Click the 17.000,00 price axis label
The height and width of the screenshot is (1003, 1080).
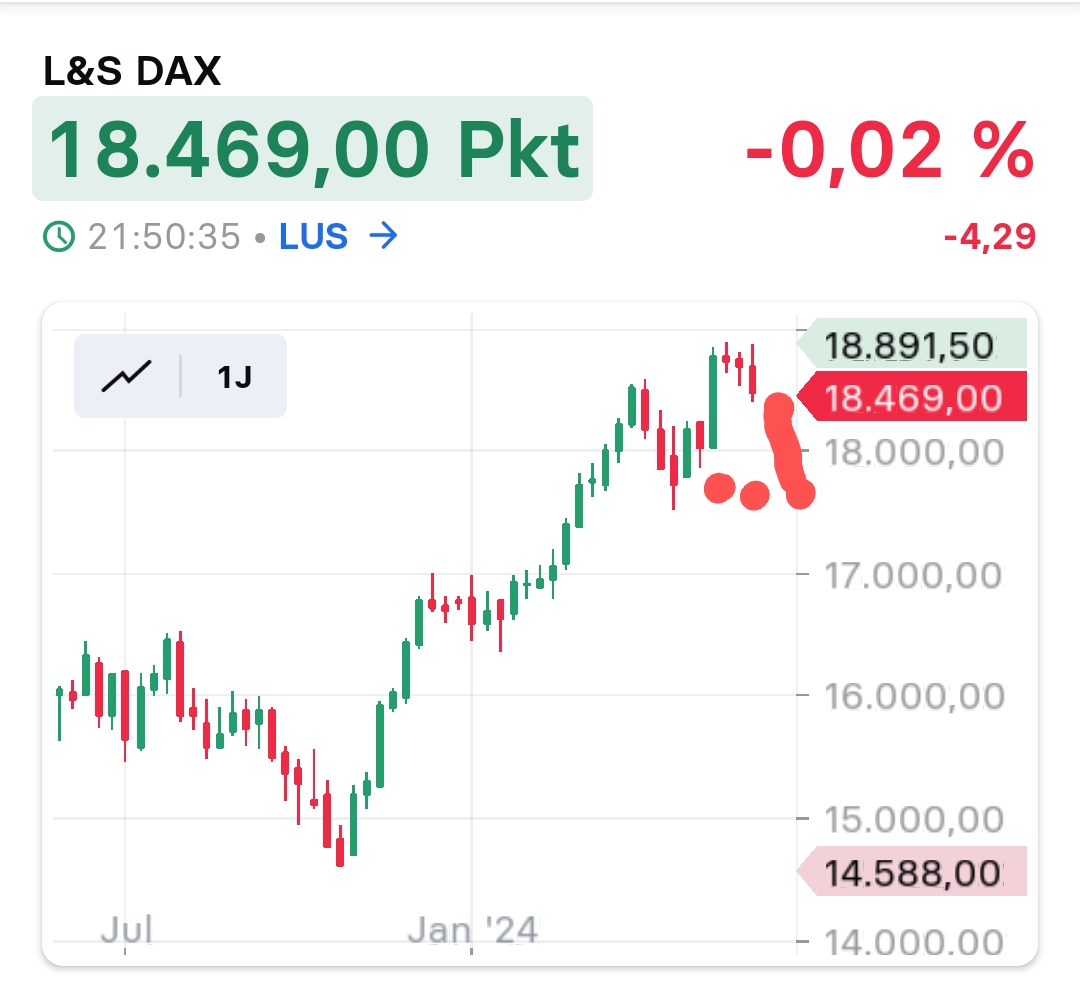[x=912, y=576]
